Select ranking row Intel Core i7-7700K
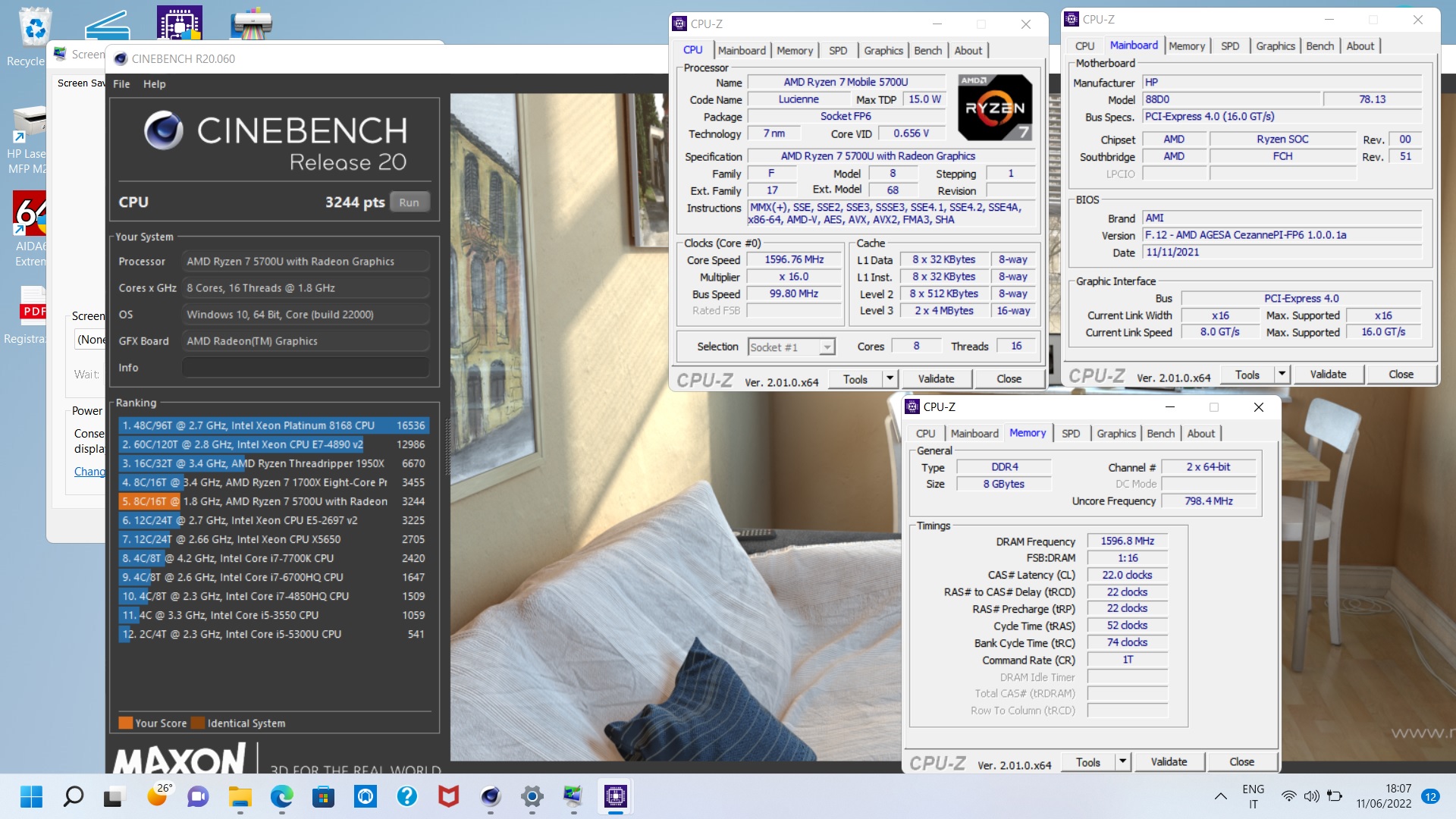 pos(274,558)
